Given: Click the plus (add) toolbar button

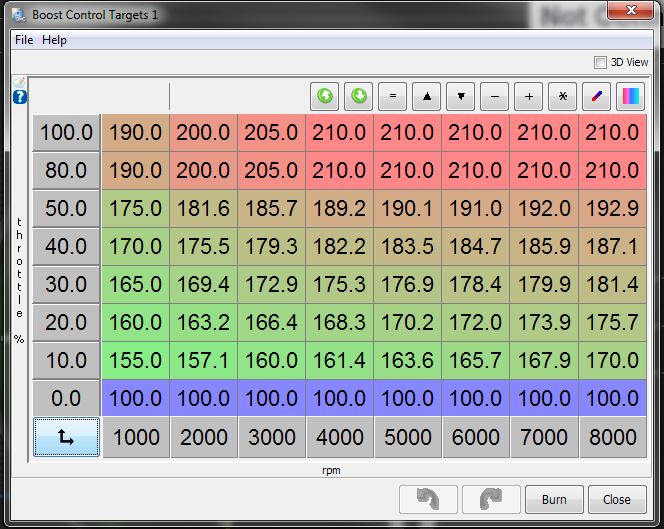Looking at the screenshot, I should point(529,97).
